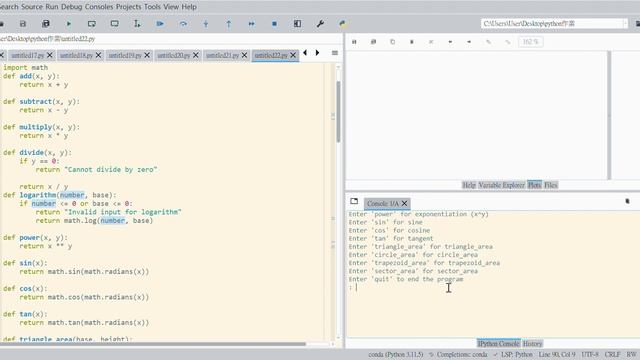Zoom out plot icon
Image resolution: width=640 pixels, height=360 pixels.
(507, 42)
